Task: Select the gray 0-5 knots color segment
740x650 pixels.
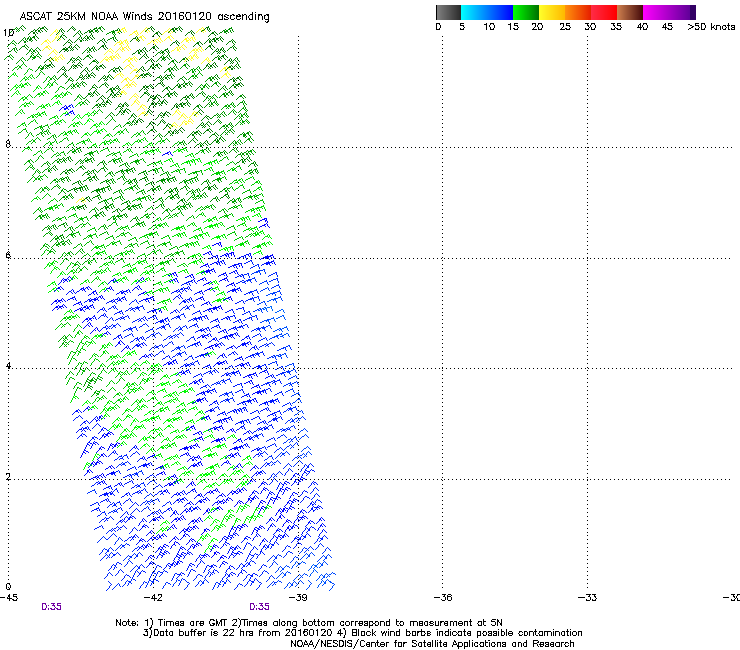Action: click(x=448, y=12)
